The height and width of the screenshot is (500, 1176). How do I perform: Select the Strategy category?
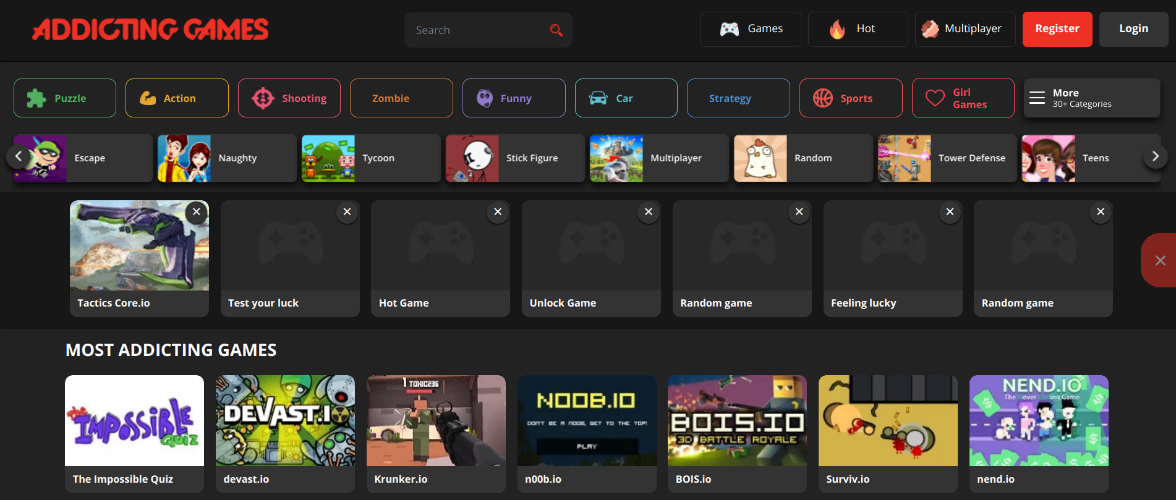pos(738,98)
